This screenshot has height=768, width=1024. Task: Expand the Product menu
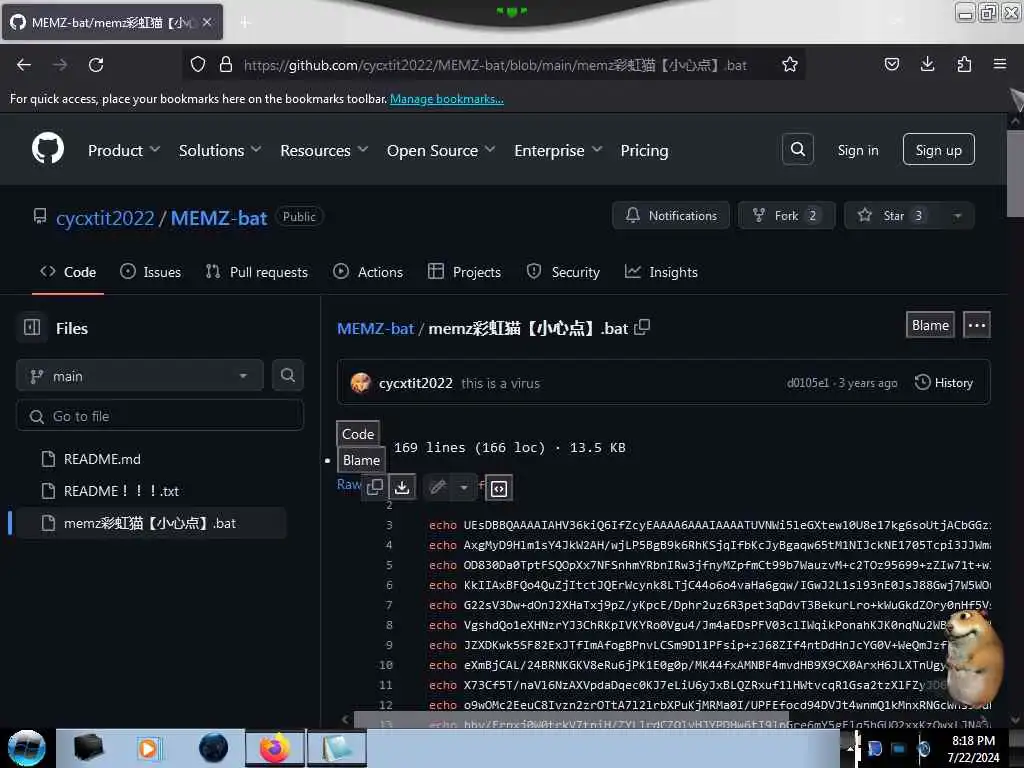124,150
